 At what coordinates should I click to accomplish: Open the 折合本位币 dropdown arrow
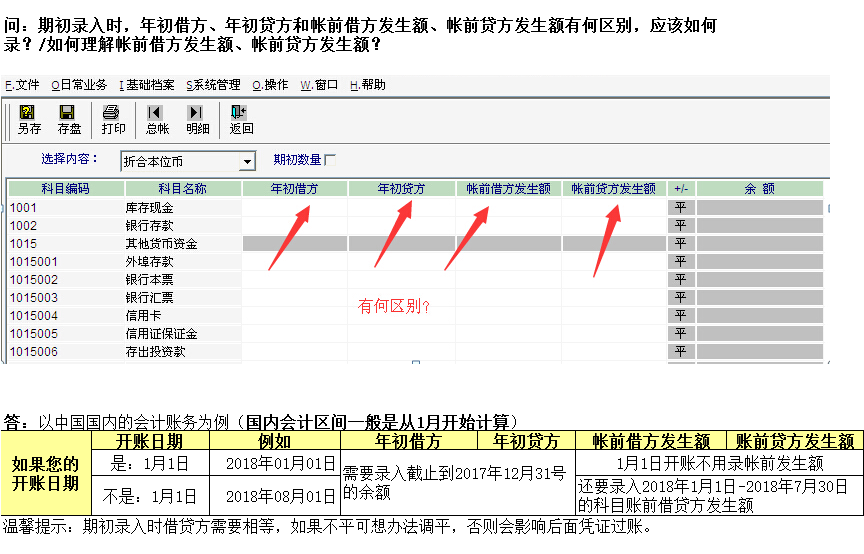tap(247, 162)
